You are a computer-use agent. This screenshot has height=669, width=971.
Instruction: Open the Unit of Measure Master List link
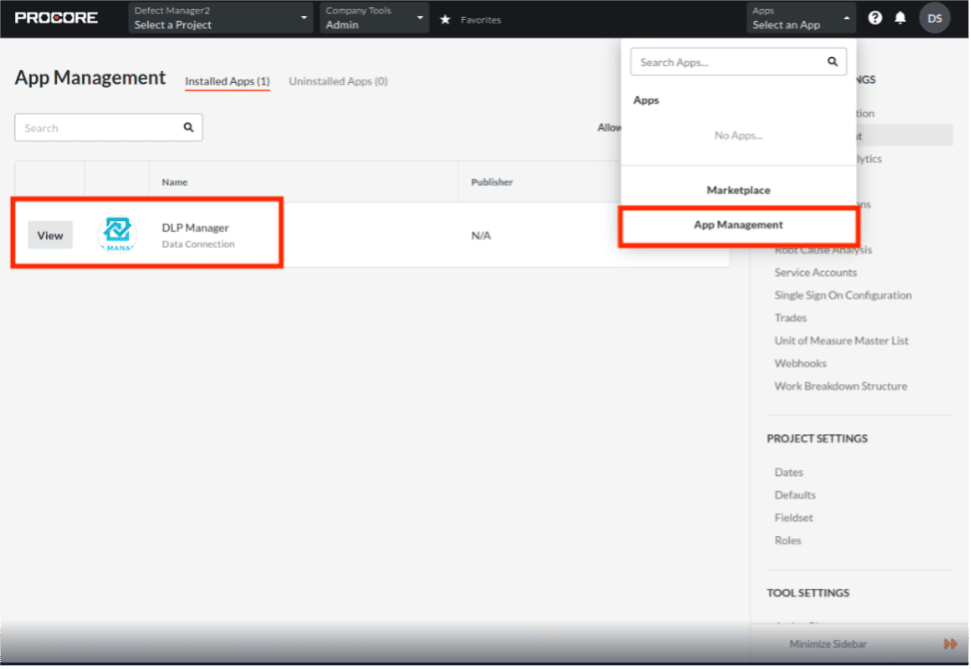click(841, 341)
